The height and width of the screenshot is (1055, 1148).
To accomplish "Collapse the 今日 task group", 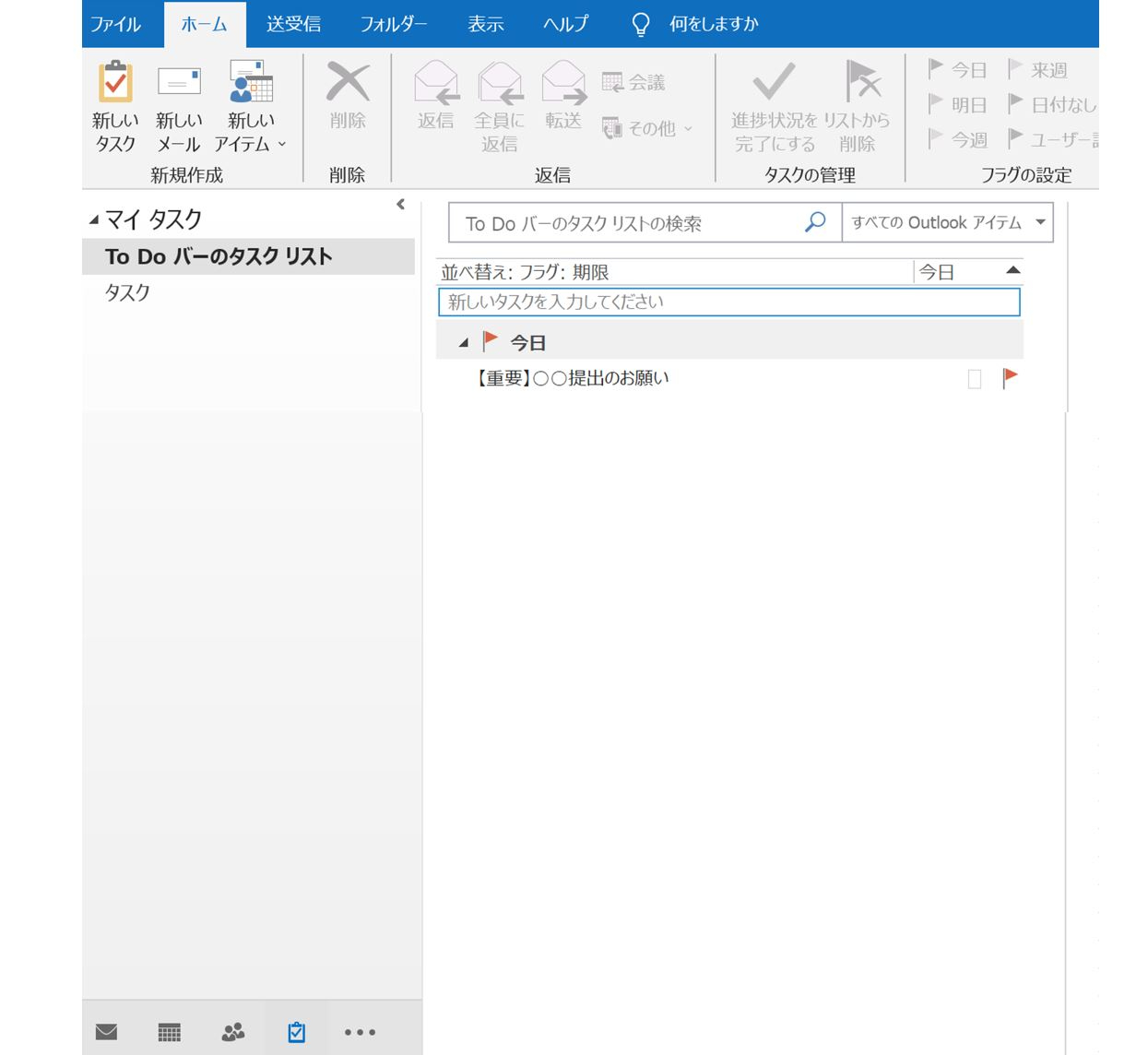I will tap(466, 340).
